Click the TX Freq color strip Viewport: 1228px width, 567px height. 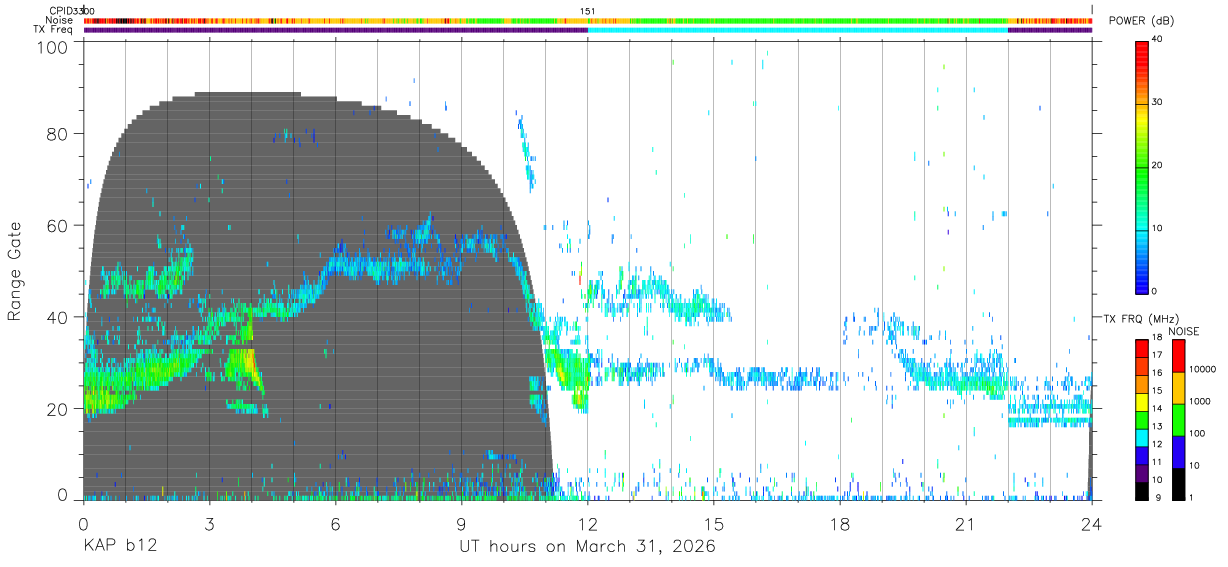(x=587, y=30)
